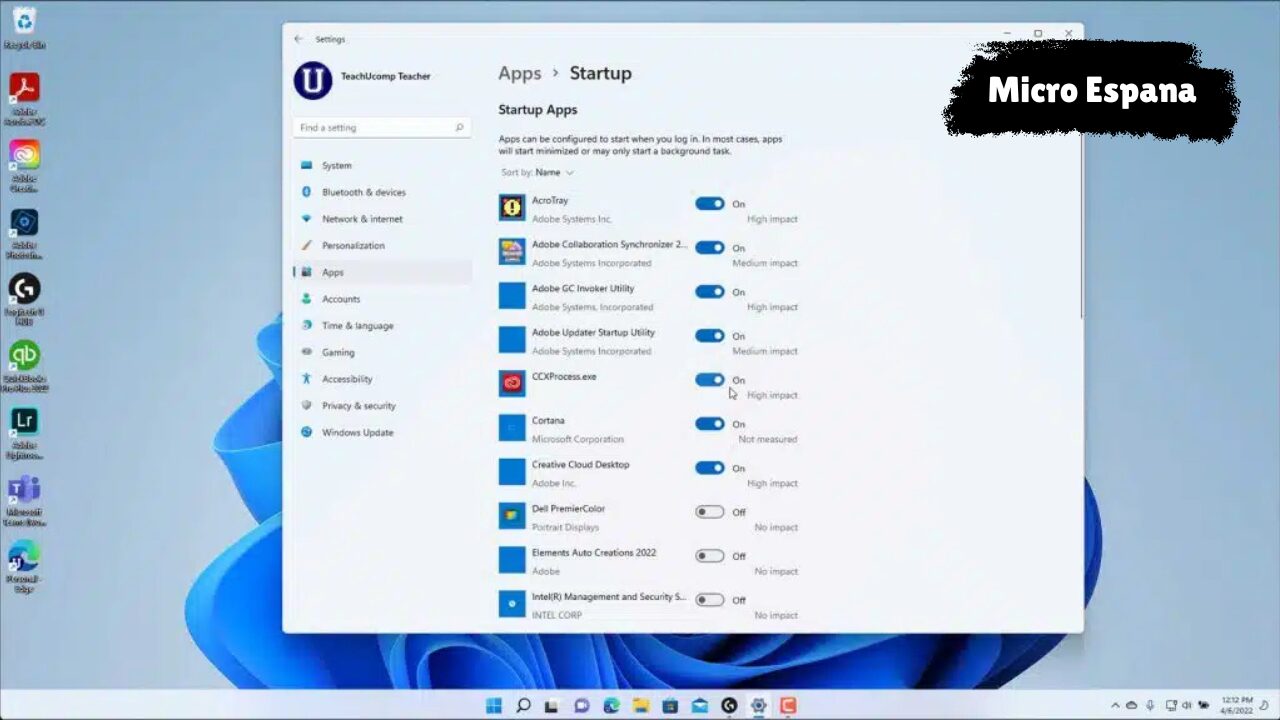Open the Sort by Name dropdown

(553, 173)
